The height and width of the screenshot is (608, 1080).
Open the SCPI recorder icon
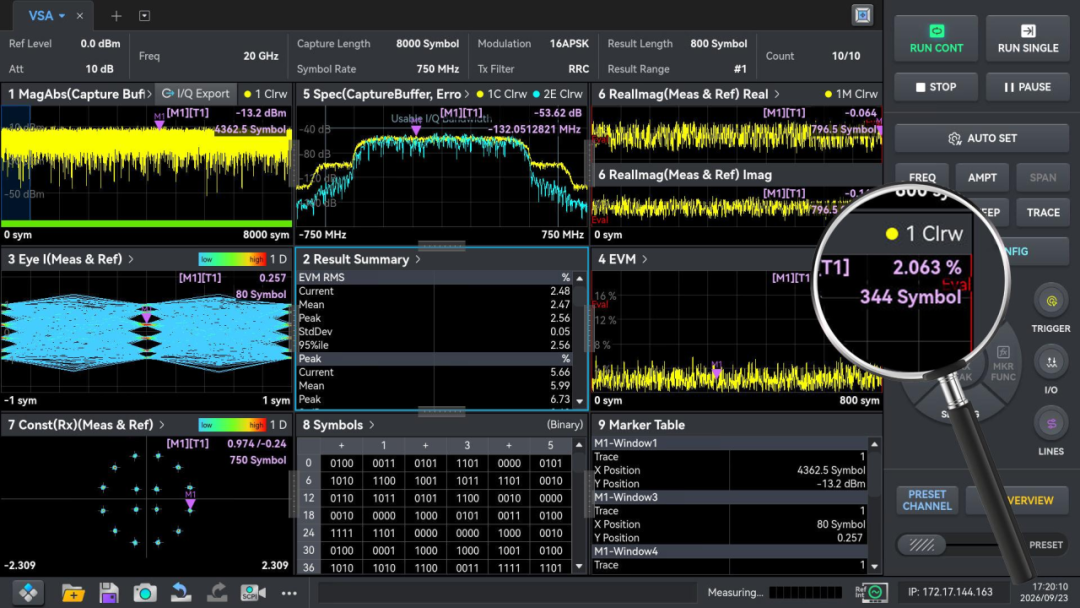(x=253, y=593)
